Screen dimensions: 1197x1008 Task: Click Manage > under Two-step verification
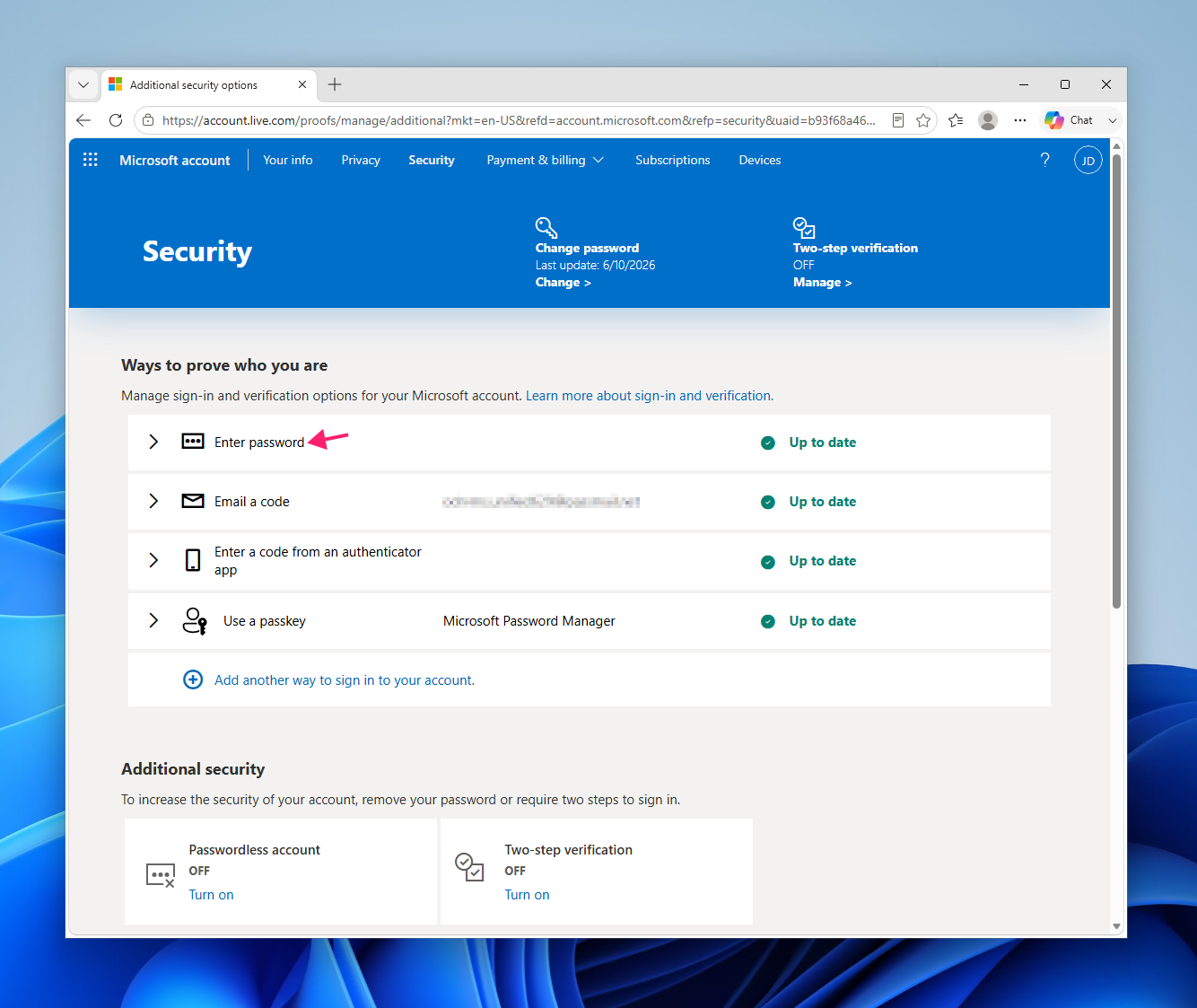tap(823, 282)
